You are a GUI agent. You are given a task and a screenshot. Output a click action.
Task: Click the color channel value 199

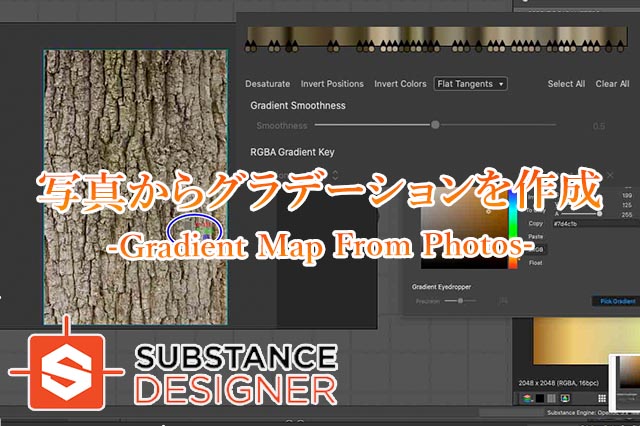(x=627, y=196)
